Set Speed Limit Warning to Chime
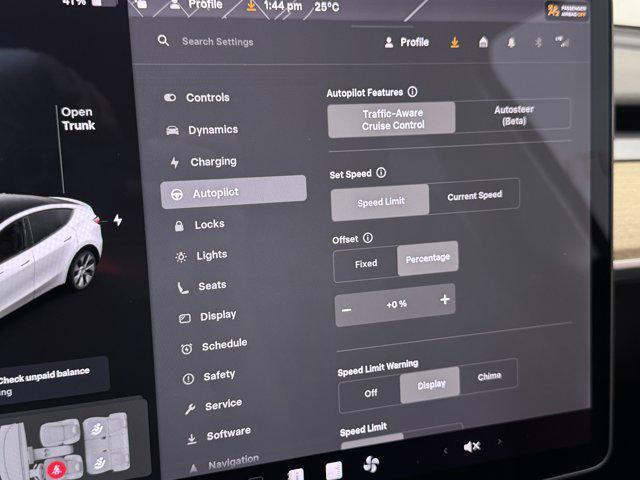The height and width of the screenshot is (480, 640). [x=489, y=376]
